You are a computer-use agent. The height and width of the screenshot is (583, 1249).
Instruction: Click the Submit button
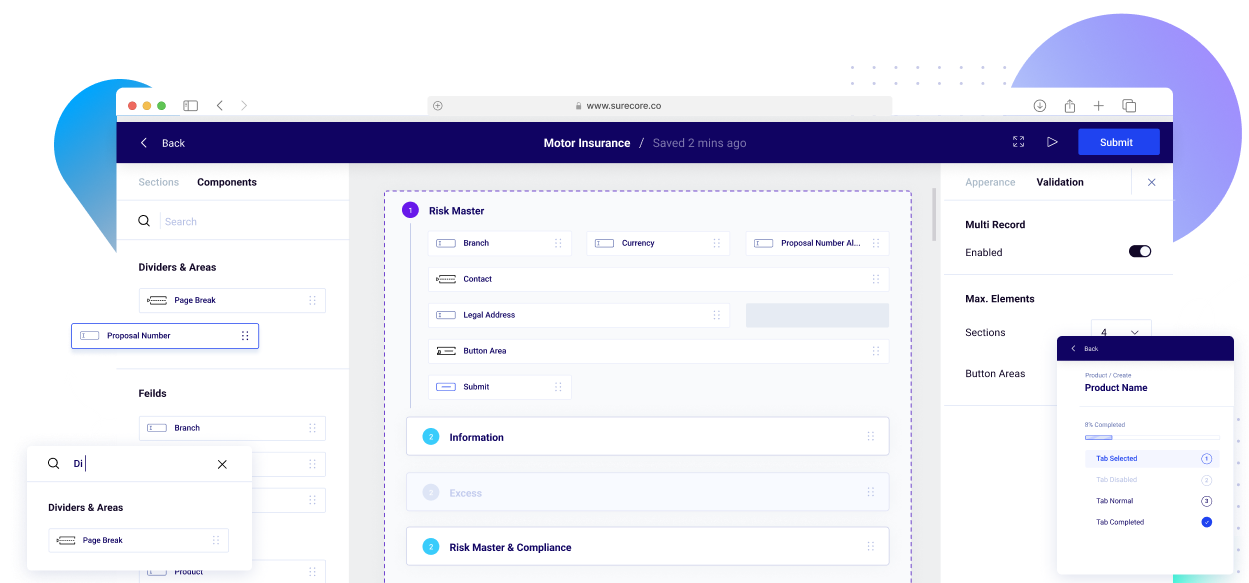[1117, 142]
